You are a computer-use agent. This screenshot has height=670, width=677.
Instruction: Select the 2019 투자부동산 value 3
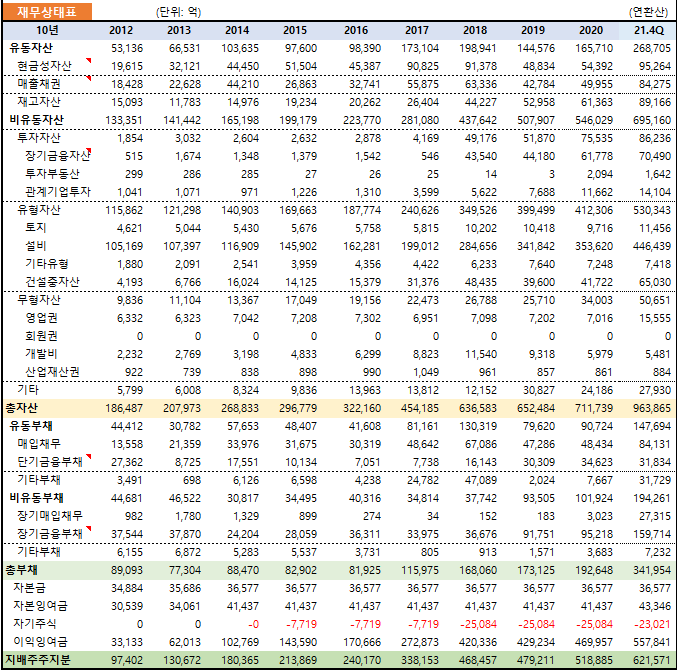pyautogui.click(x=552, y=174)
